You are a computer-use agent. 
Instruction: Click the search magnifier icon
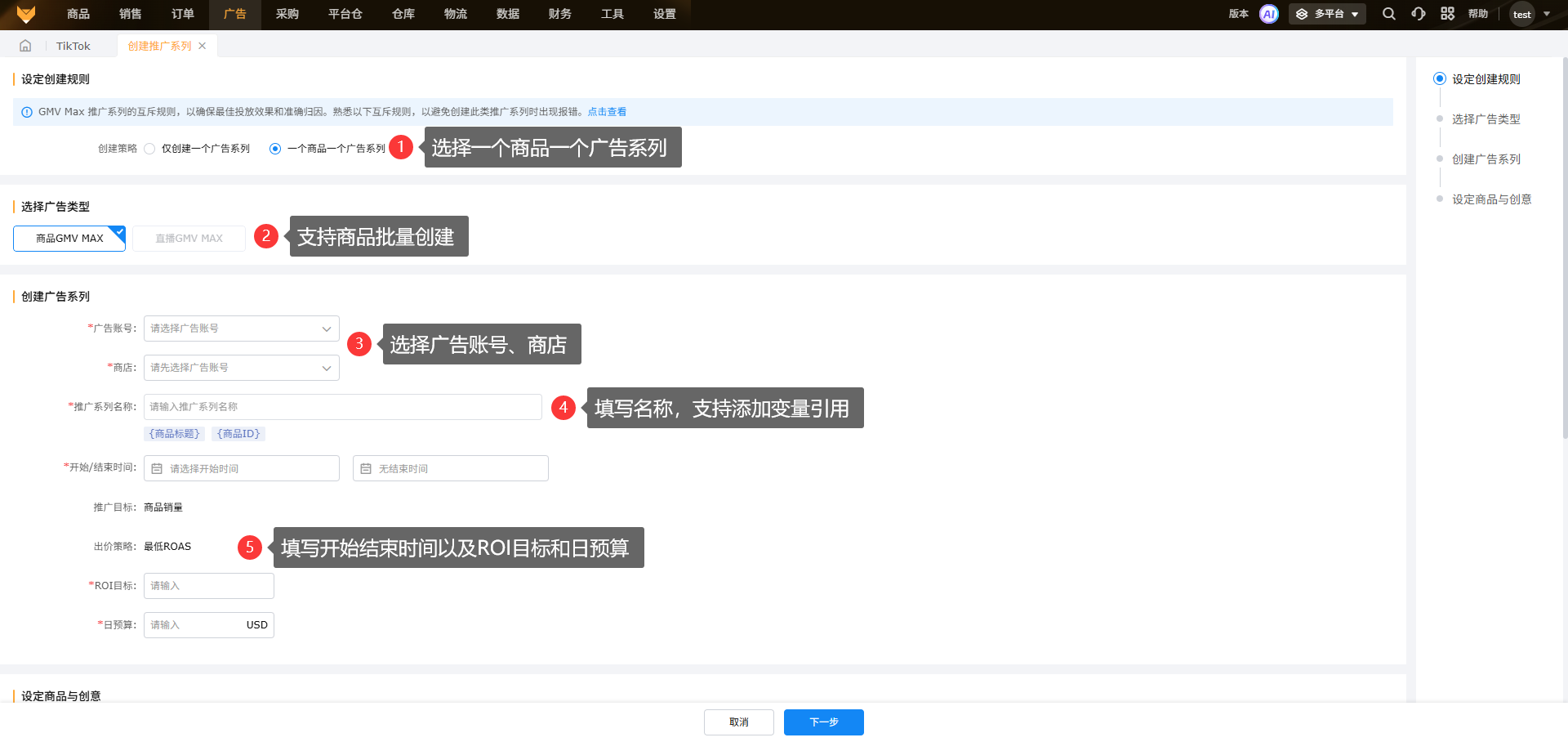point(1388,14)
